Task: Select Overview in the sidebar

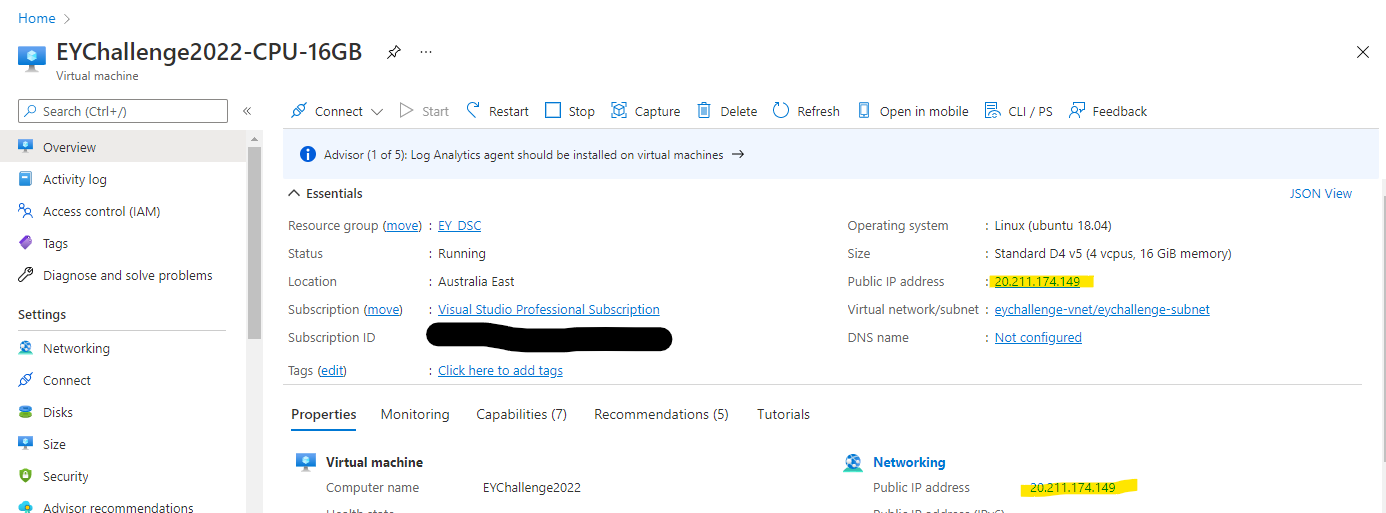Action: [x=123, y=147]
